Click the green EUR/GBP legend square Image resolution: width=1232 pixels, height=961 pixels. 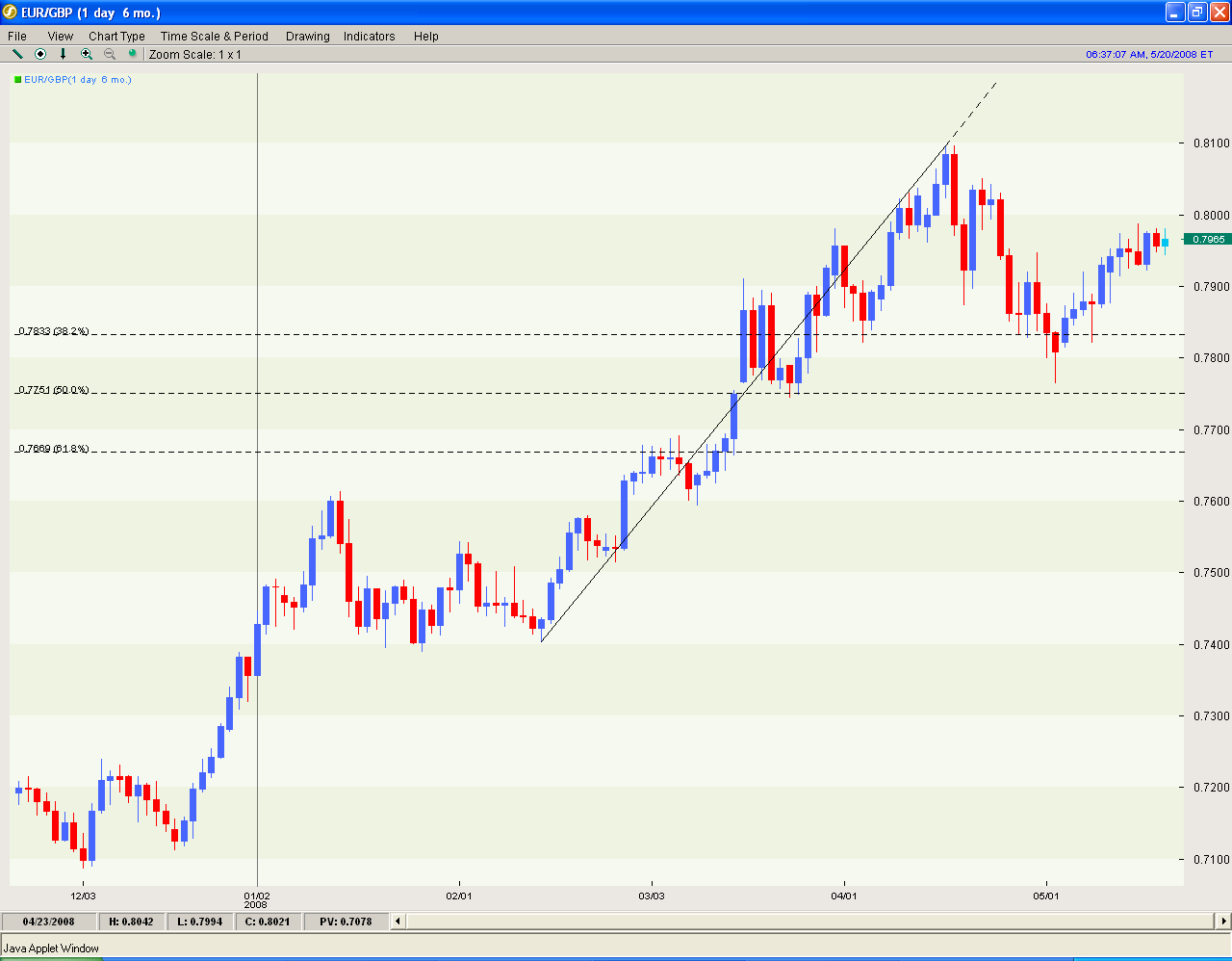[x=17, y=80]
